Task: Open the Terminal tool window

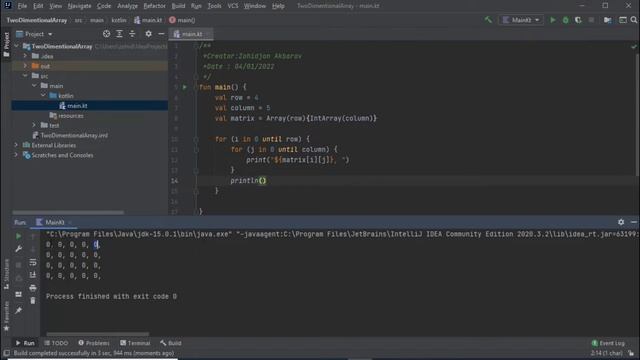Action: (135, 343)
